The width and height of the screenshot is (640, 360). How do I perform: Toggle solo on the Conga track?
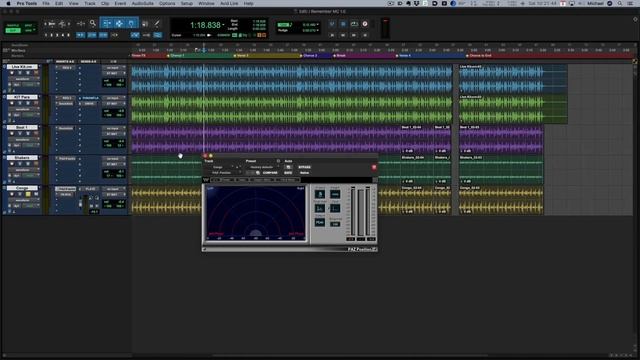(x=28, y=194)
